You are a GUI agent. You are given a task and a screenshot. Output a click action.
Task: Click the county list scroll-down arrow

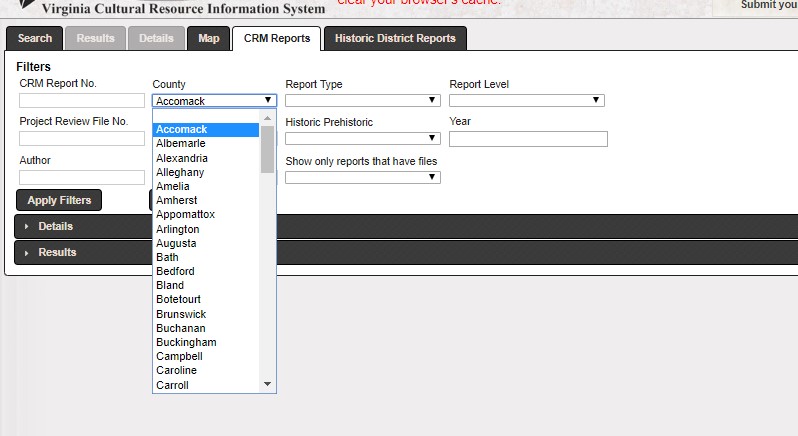pos(267,384)
